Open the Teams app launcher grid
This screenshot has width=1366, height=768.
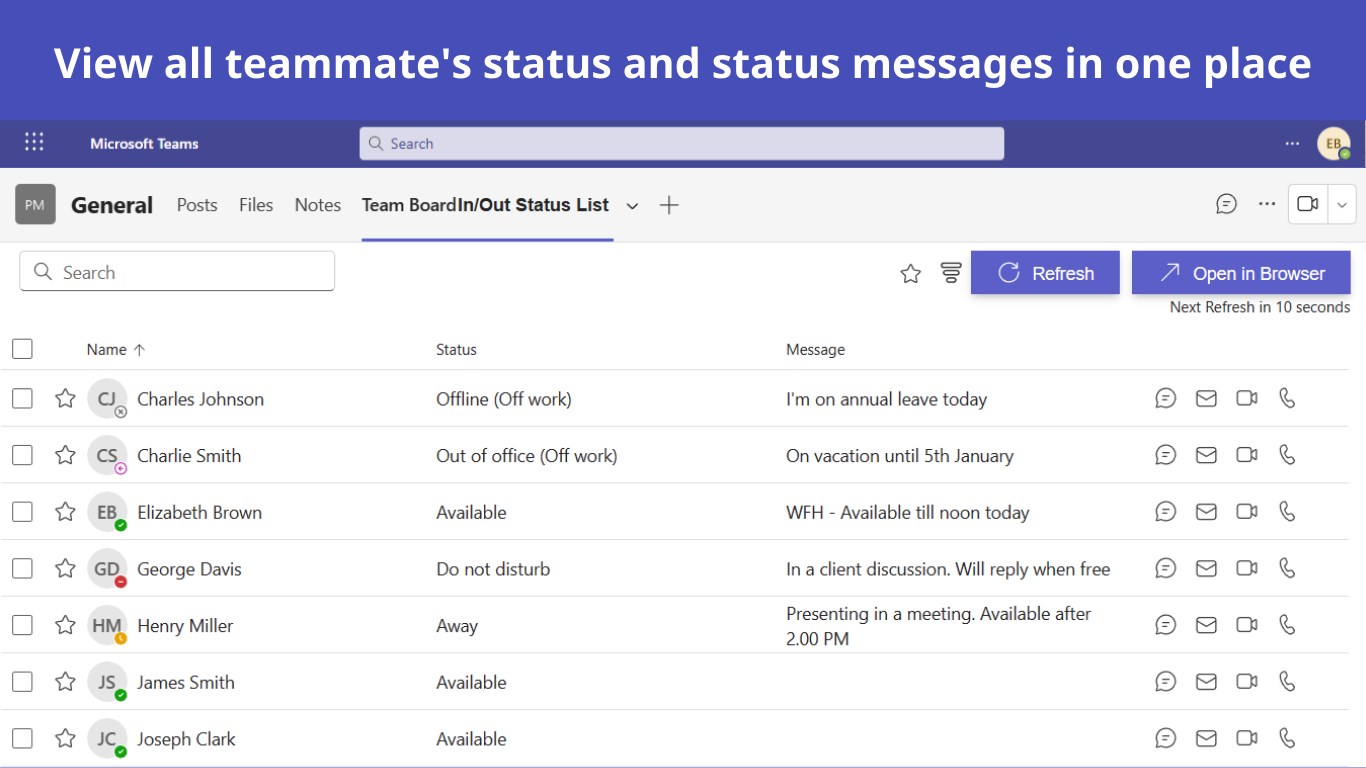pyautogui.click(x=34, y=142)
